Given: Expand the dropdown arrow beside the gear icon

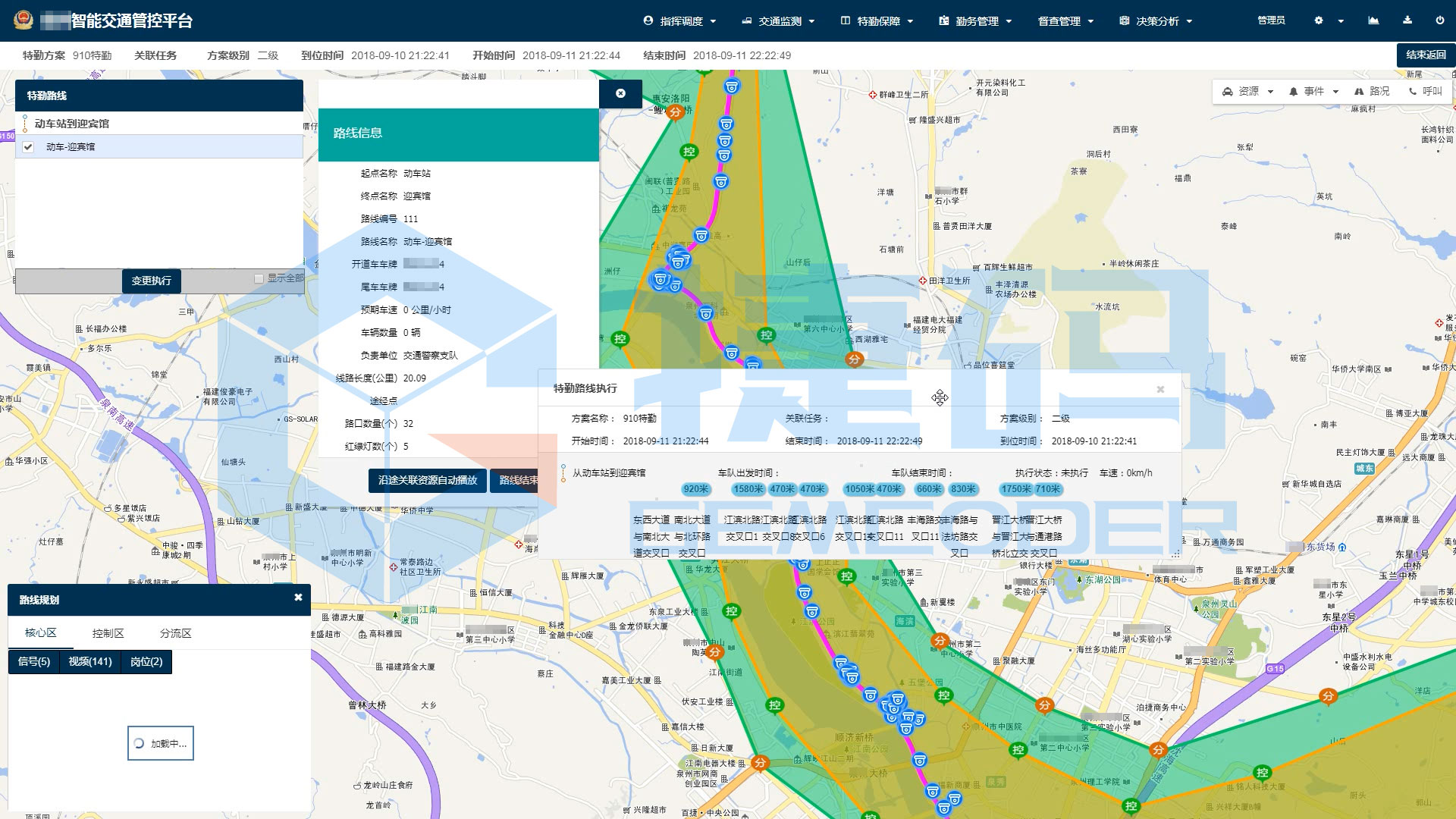Looking at the screenshot, I should 1341,21.
